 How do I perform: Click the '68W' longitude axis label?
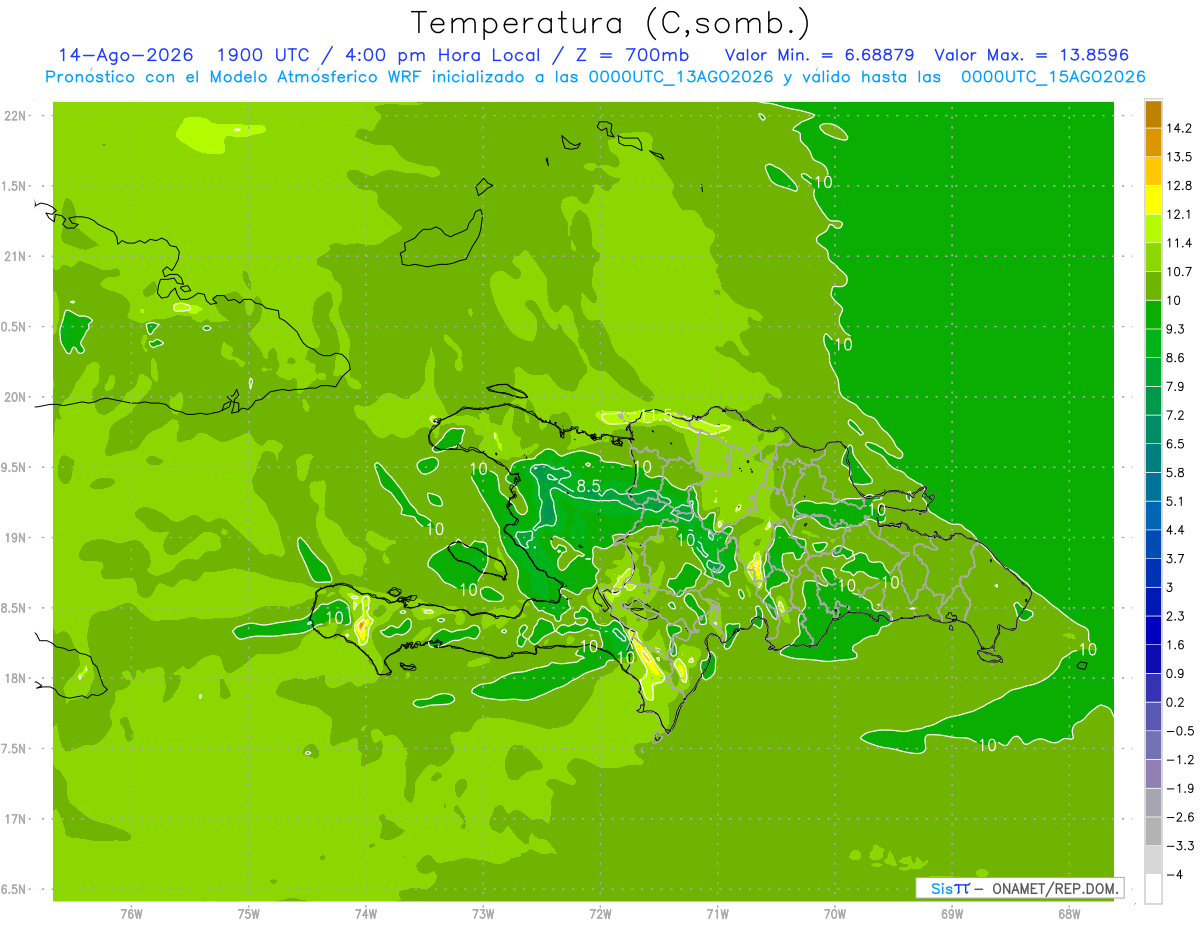[1069, 913]
